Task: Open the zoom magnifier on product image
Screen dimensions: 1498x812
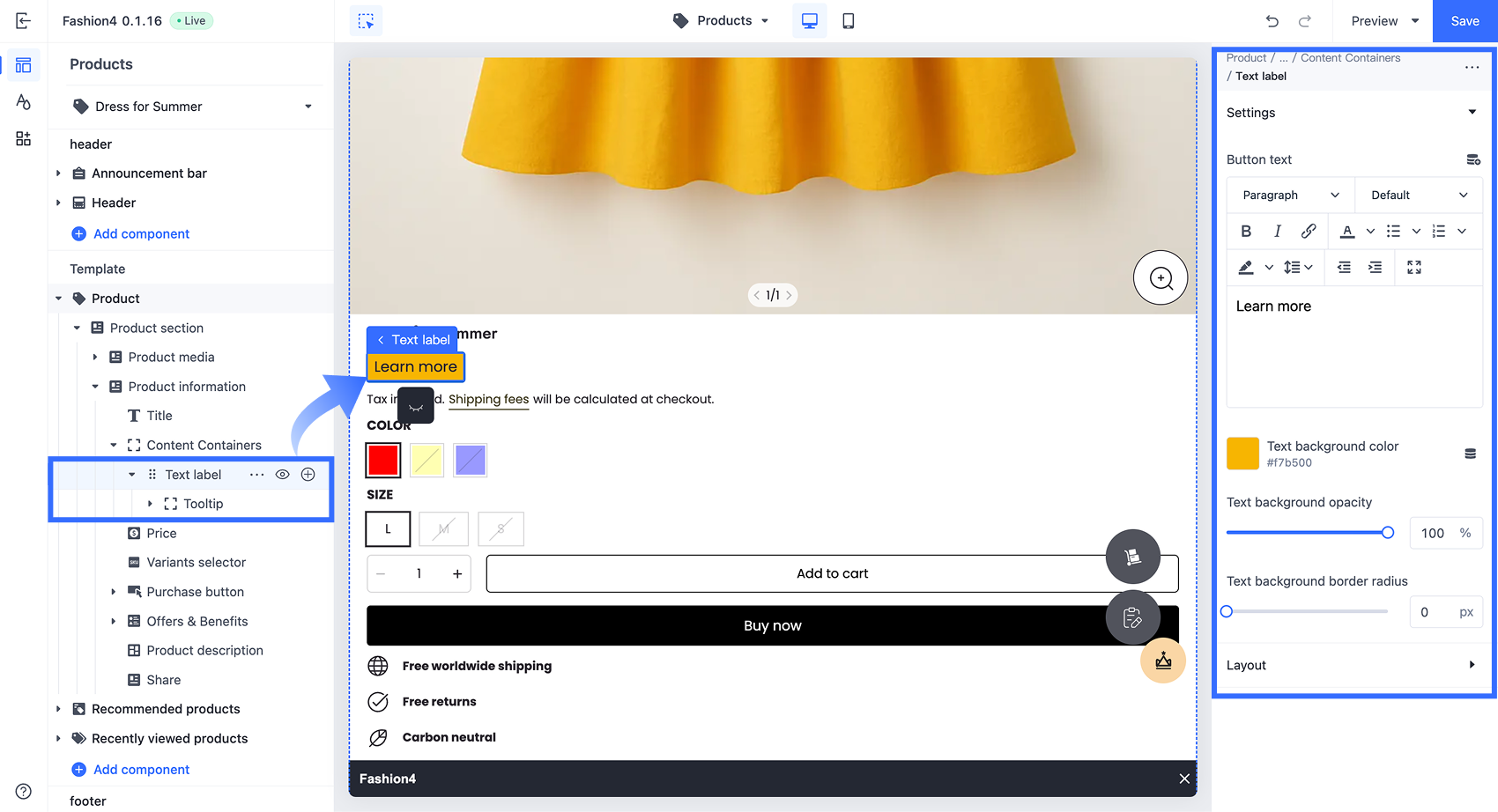Action: [x=1161, y=277]
